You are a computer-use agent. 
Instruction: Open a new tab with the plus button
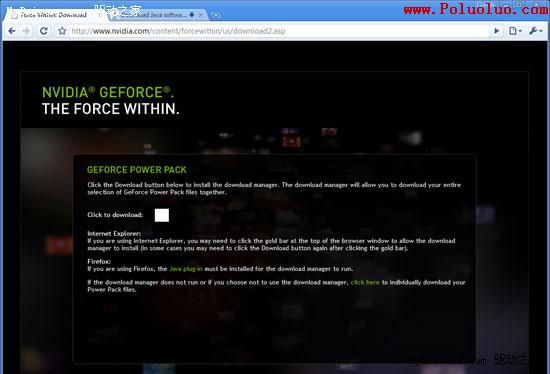click(216, 15)
